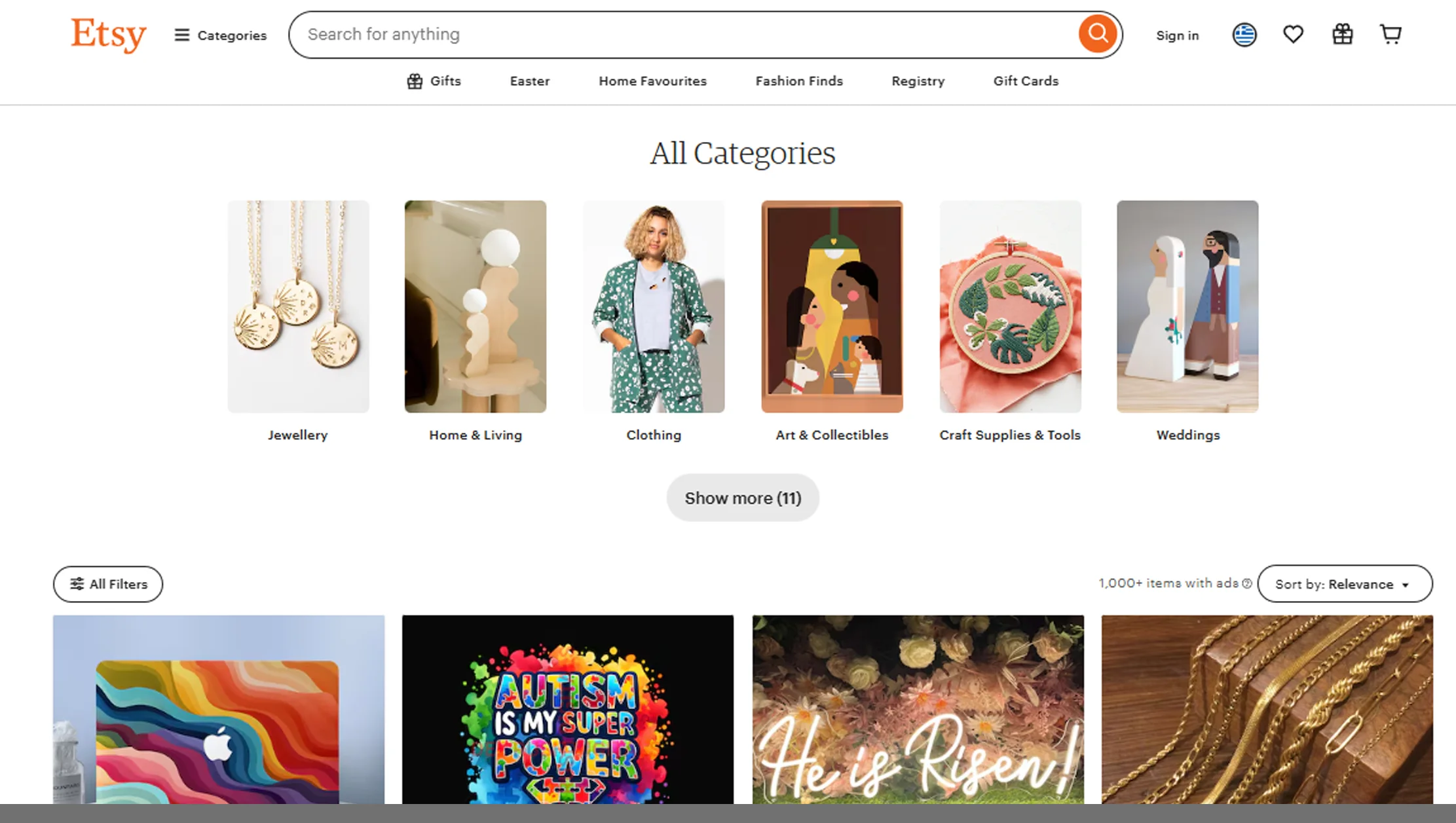This screenshot has height=823, width=1456.
Task: Select the Home Favourites navigation item
Action: click(652, 81)
